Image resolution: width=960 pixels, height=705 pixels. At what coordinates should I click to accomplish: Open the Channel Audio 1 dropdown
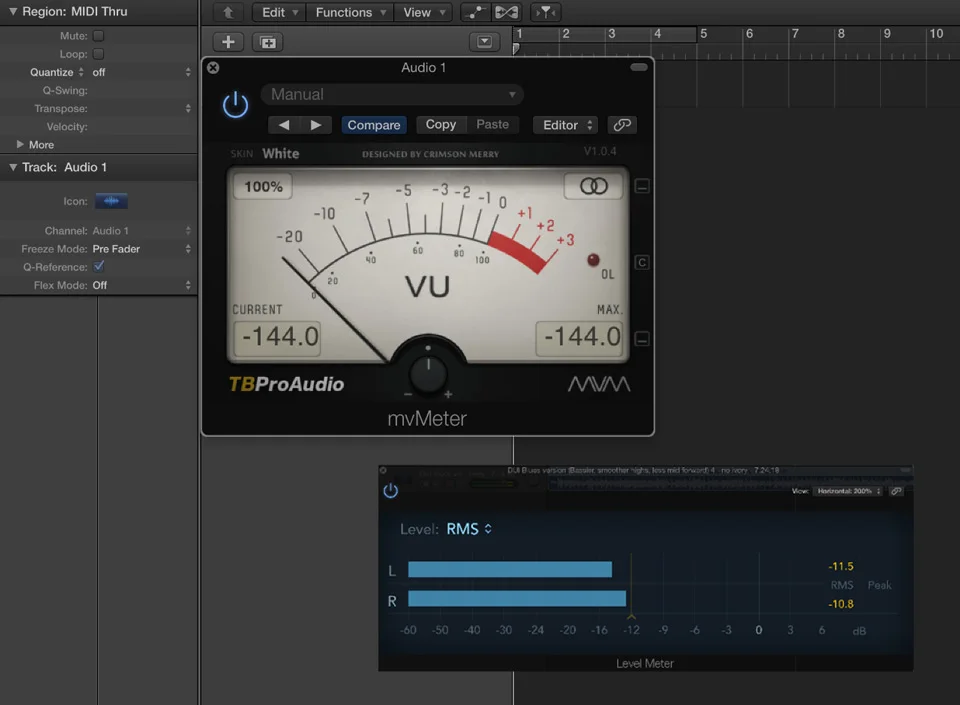point(141,231)
